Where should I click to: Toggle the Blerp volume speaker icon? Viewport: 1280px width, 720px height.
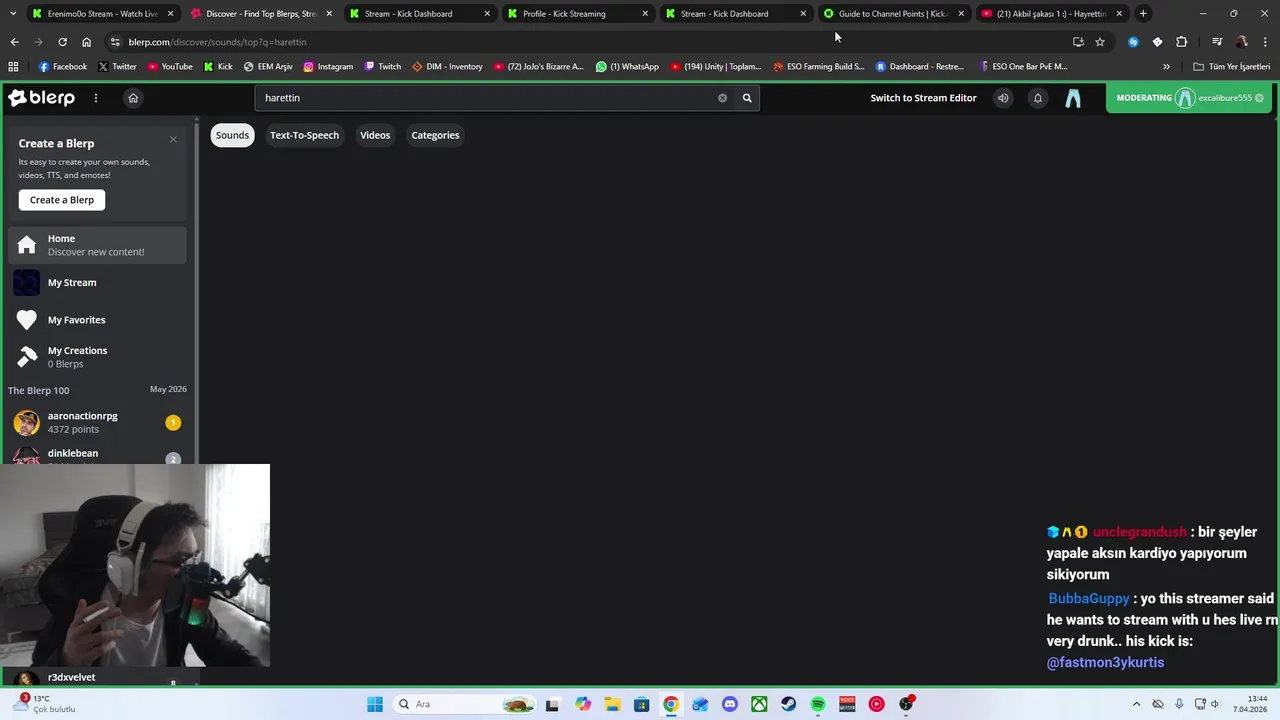1003,98
